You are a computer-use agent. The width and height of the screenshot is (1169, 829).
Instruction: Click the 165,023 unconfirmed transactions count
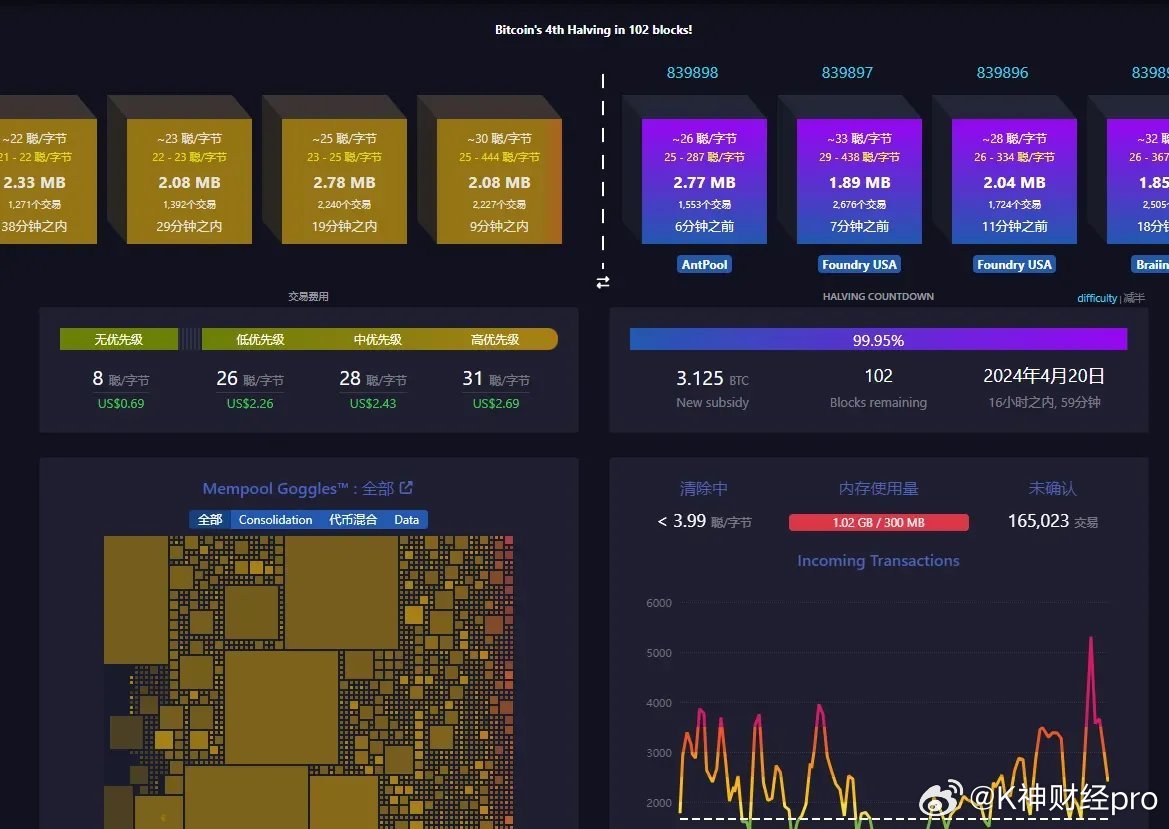pos(1053,521)
